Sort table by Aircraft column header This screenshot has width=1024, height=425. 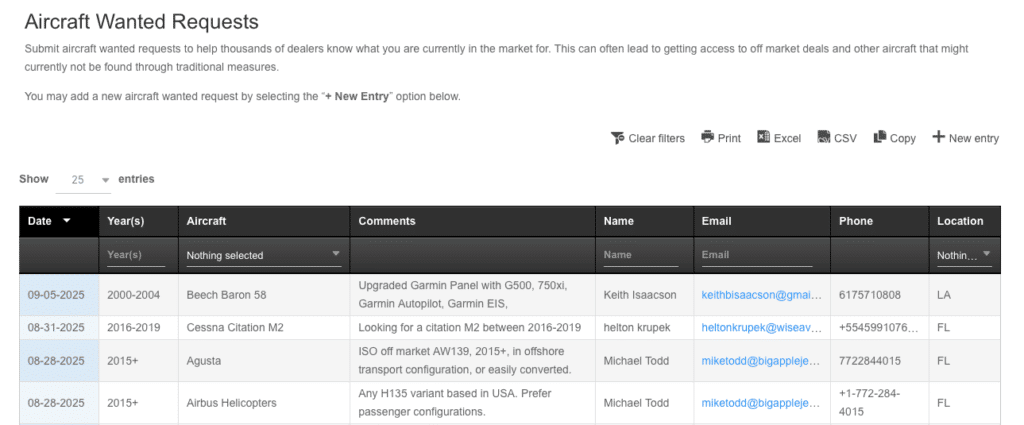click(x=207, y=221)
